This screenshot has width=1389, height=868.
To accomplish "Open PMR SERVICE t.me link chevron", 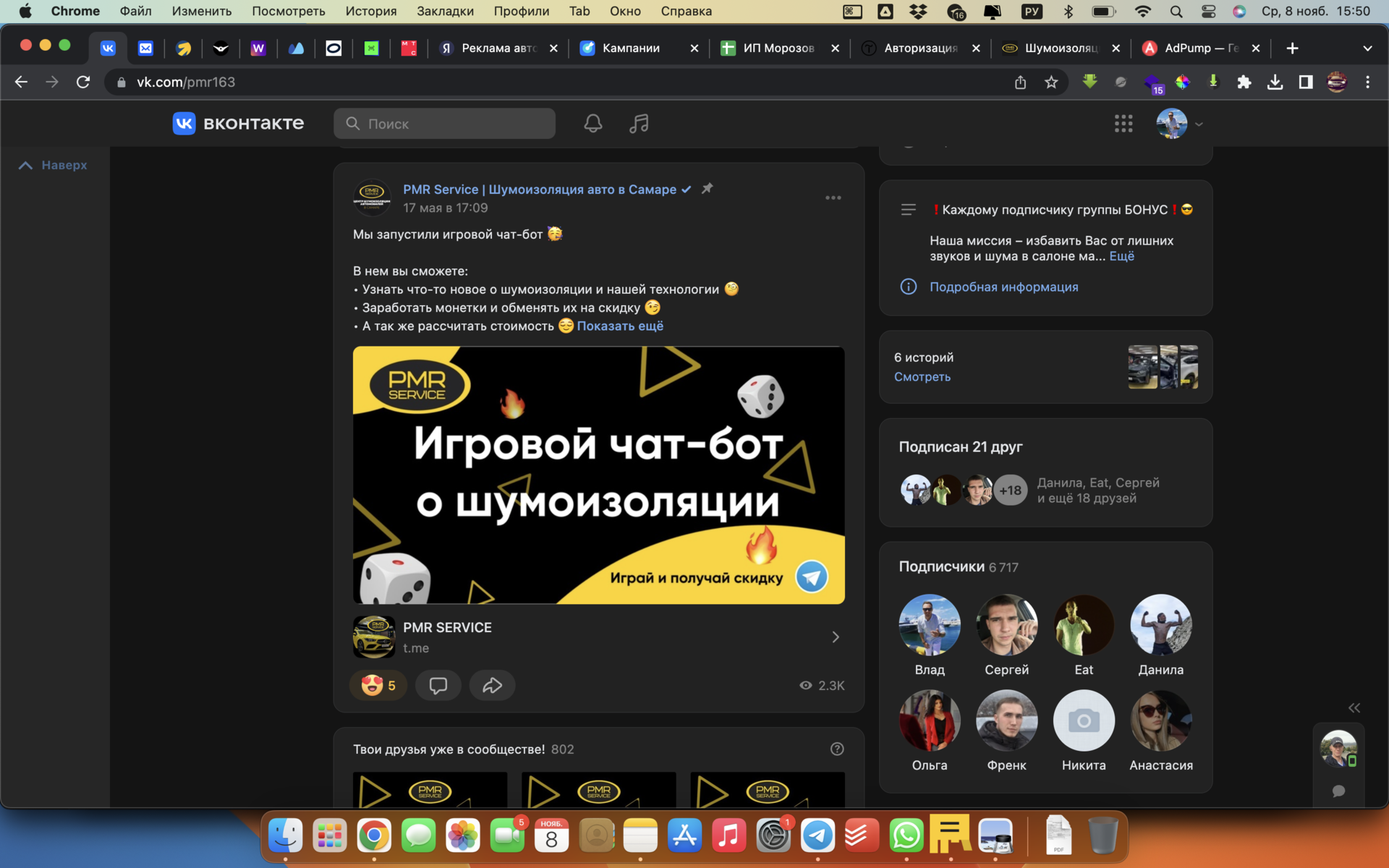I will point(836,637).
